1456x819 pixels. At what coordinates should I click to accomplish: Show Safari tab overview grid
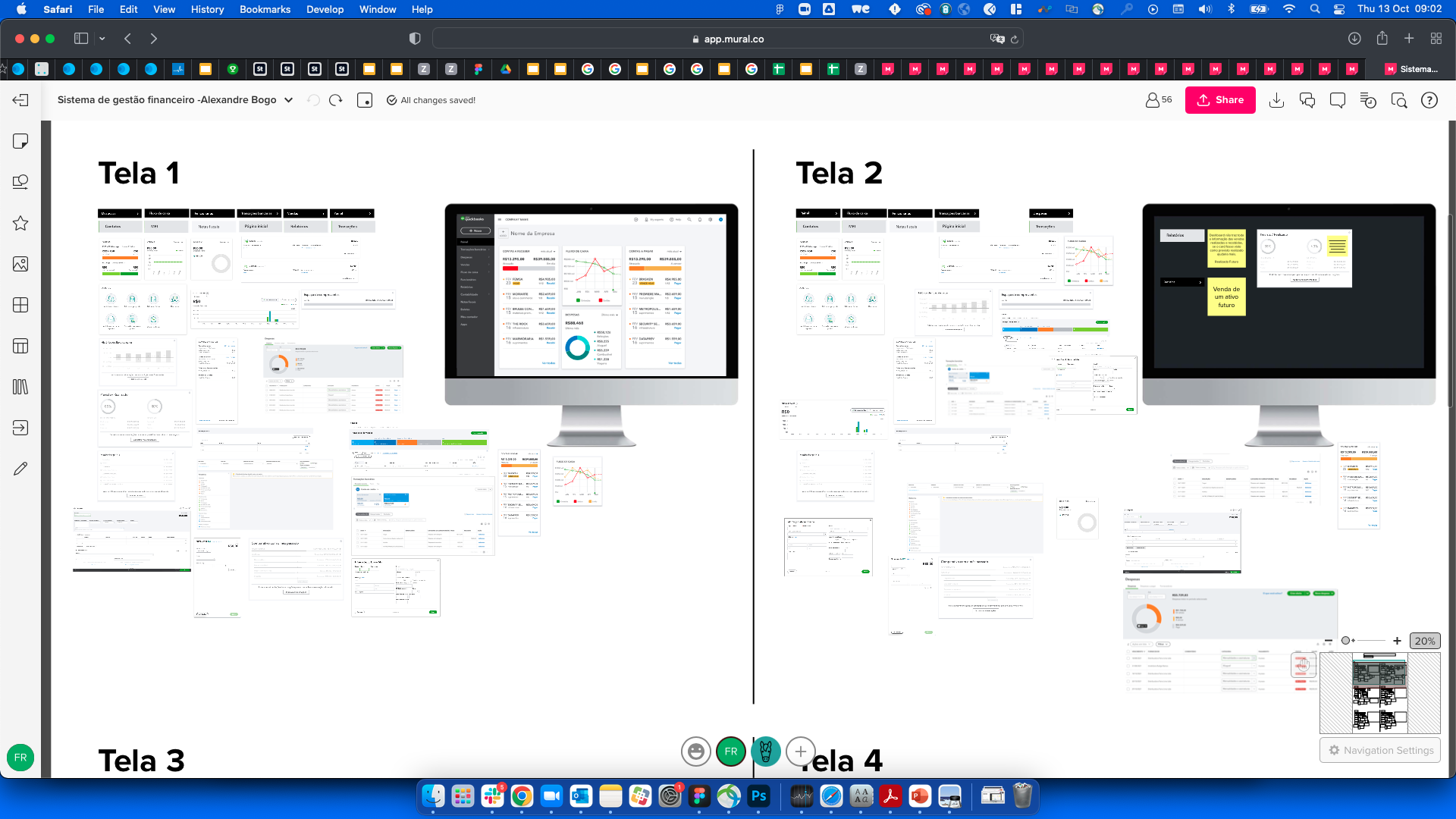click(x=1436, y=39)
